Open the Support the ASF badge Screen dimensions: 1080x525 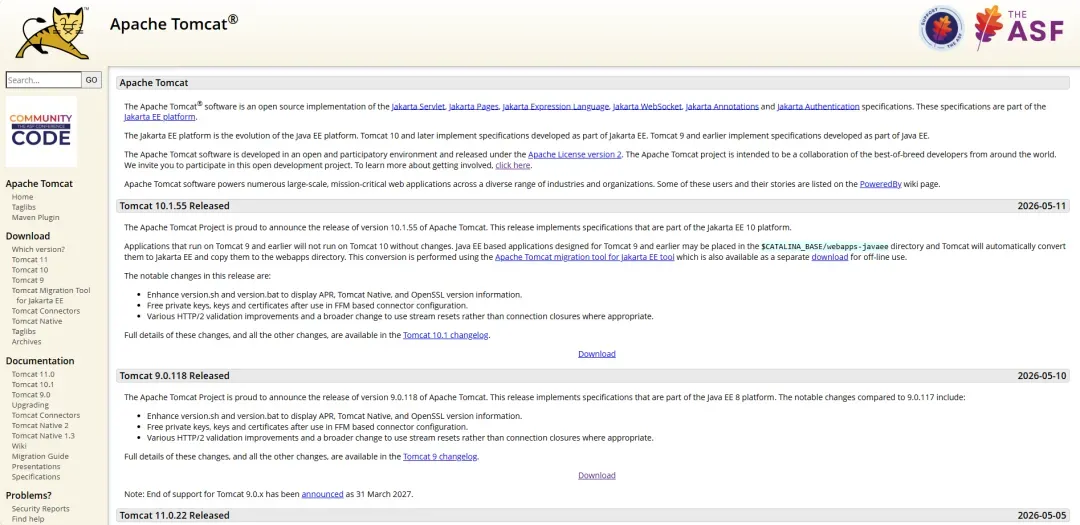click(x=941, y=28)
